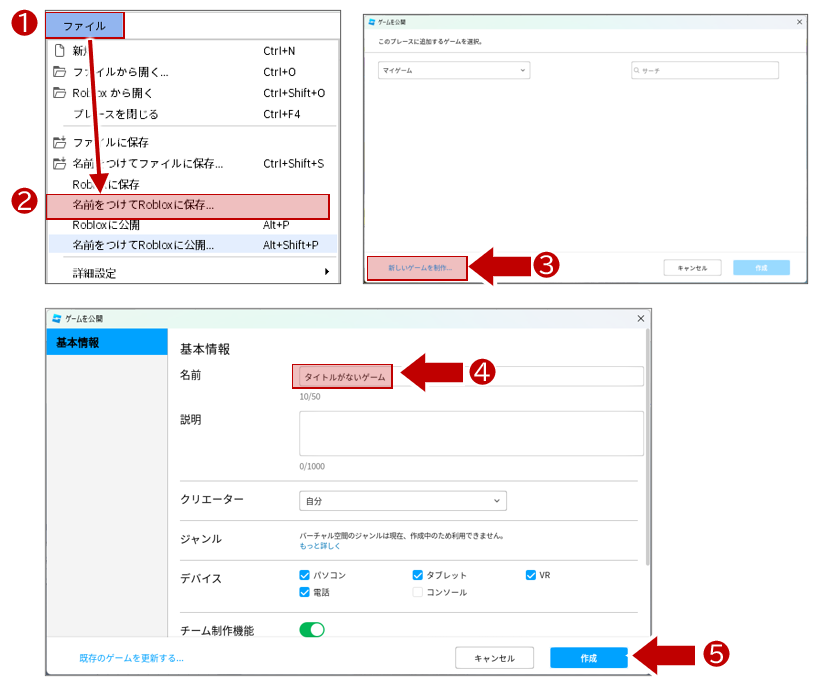Close the game selection dialog

(799, 22)
